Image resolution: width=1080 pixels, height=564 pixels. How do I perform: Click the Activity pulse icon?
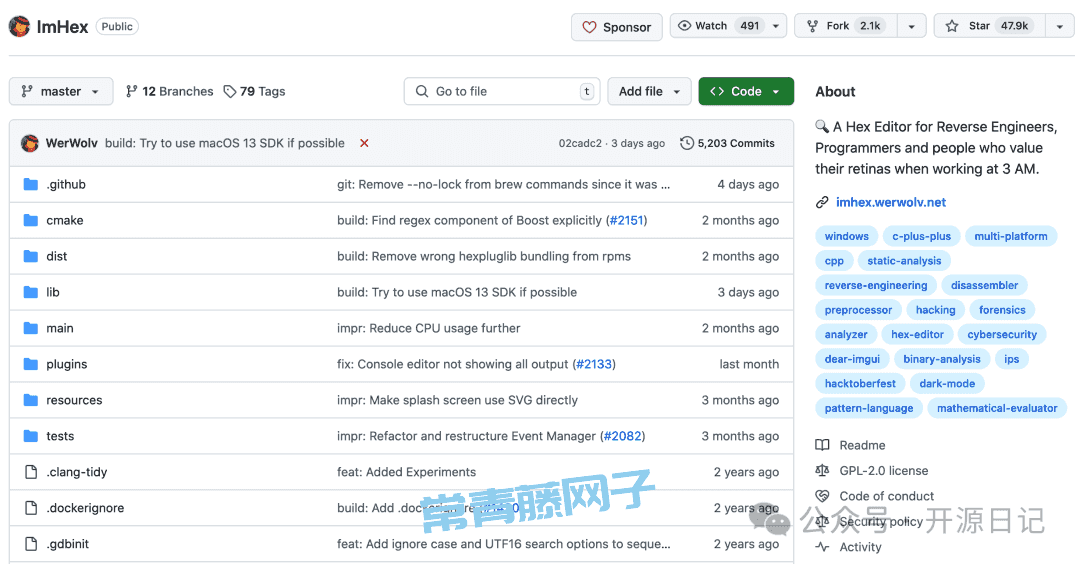[x=822, y=547]
